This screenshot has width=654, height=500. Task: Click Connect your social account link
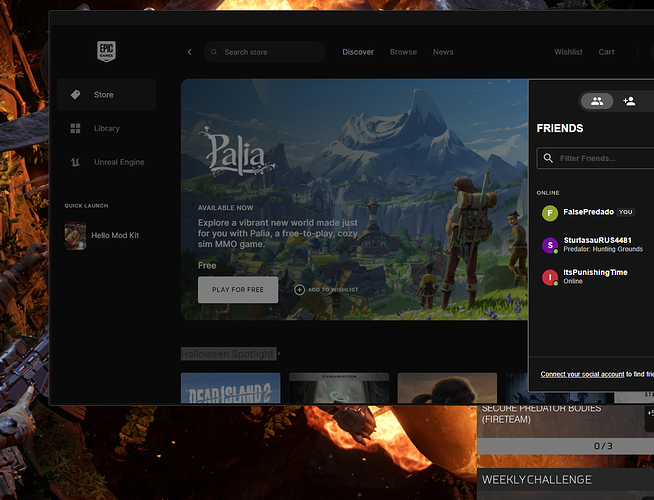tap(582, 374)
